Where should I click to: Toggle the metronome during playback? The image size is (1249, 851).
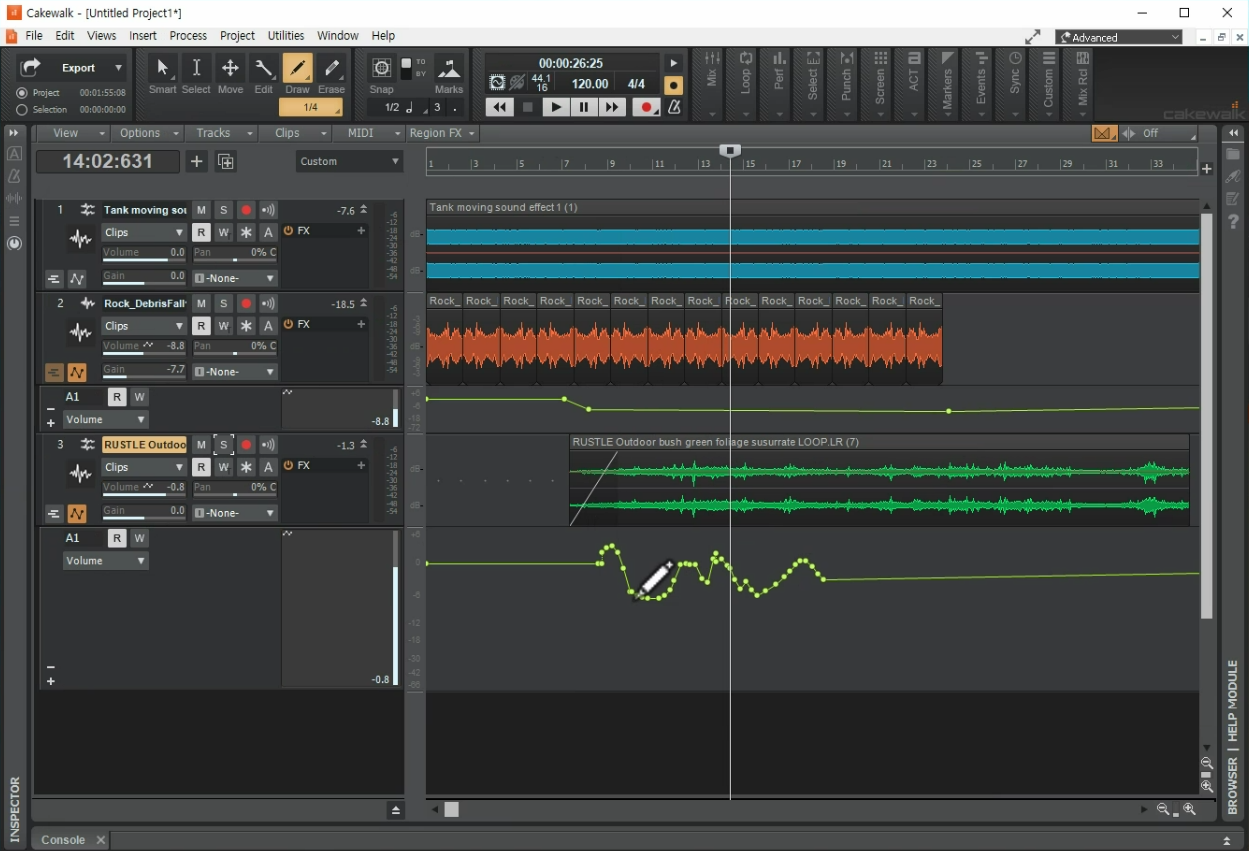(674, 107)
